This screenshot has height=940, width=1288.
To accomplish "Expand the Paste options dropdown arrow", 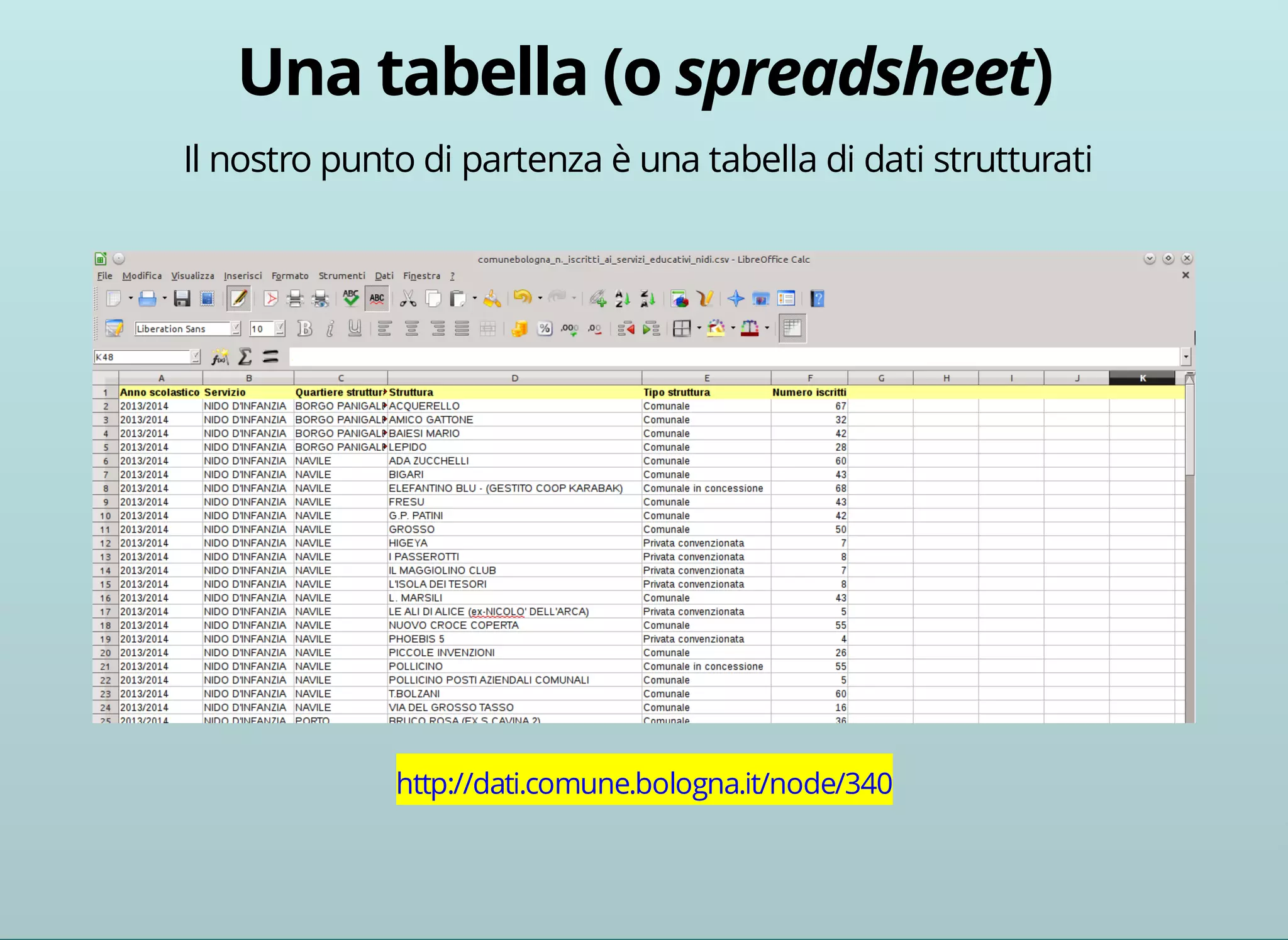I will pyautogui.click(x=475, y=299).
